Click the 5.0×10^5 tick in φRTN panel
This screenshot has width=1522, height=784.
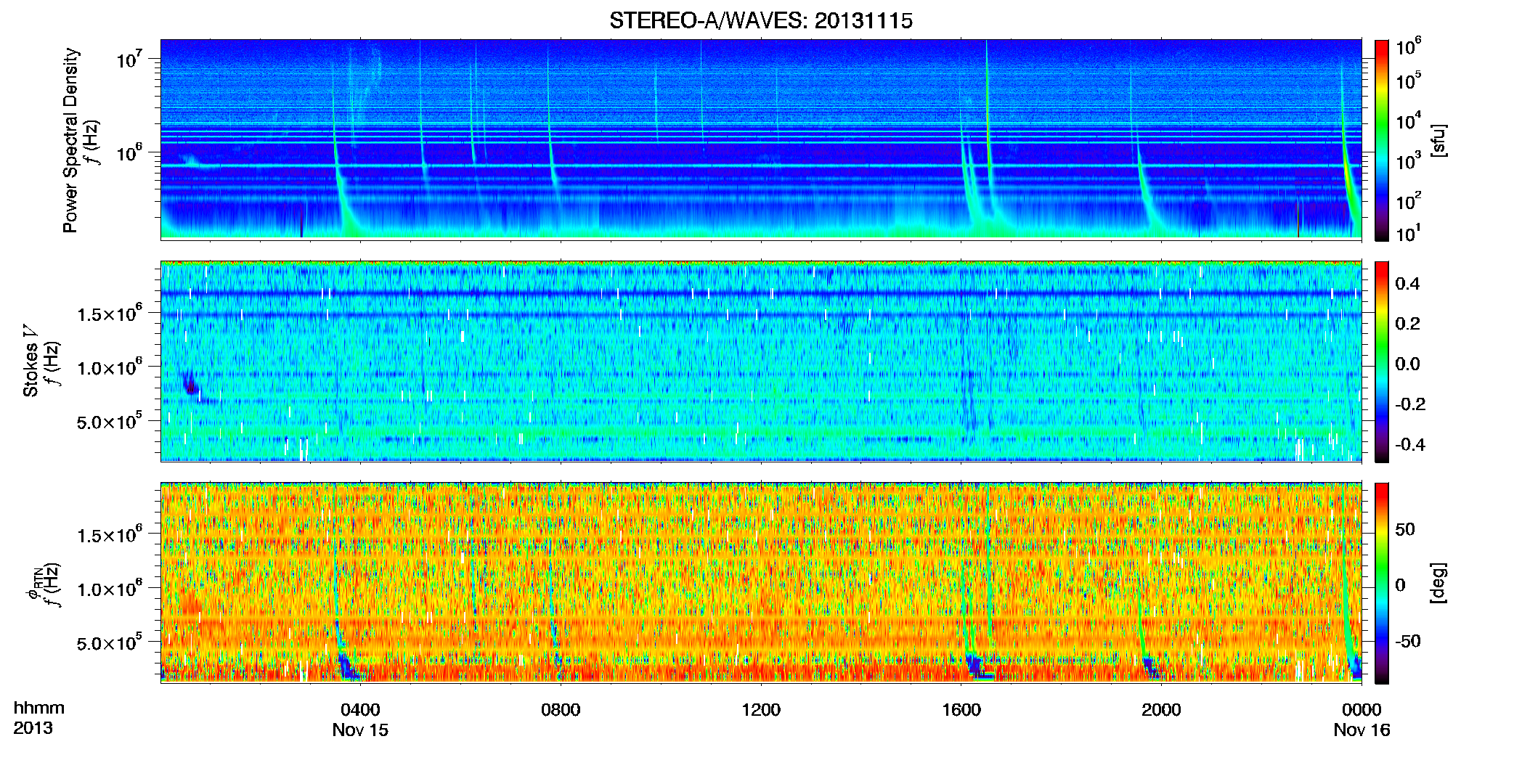tap(109, 642)
